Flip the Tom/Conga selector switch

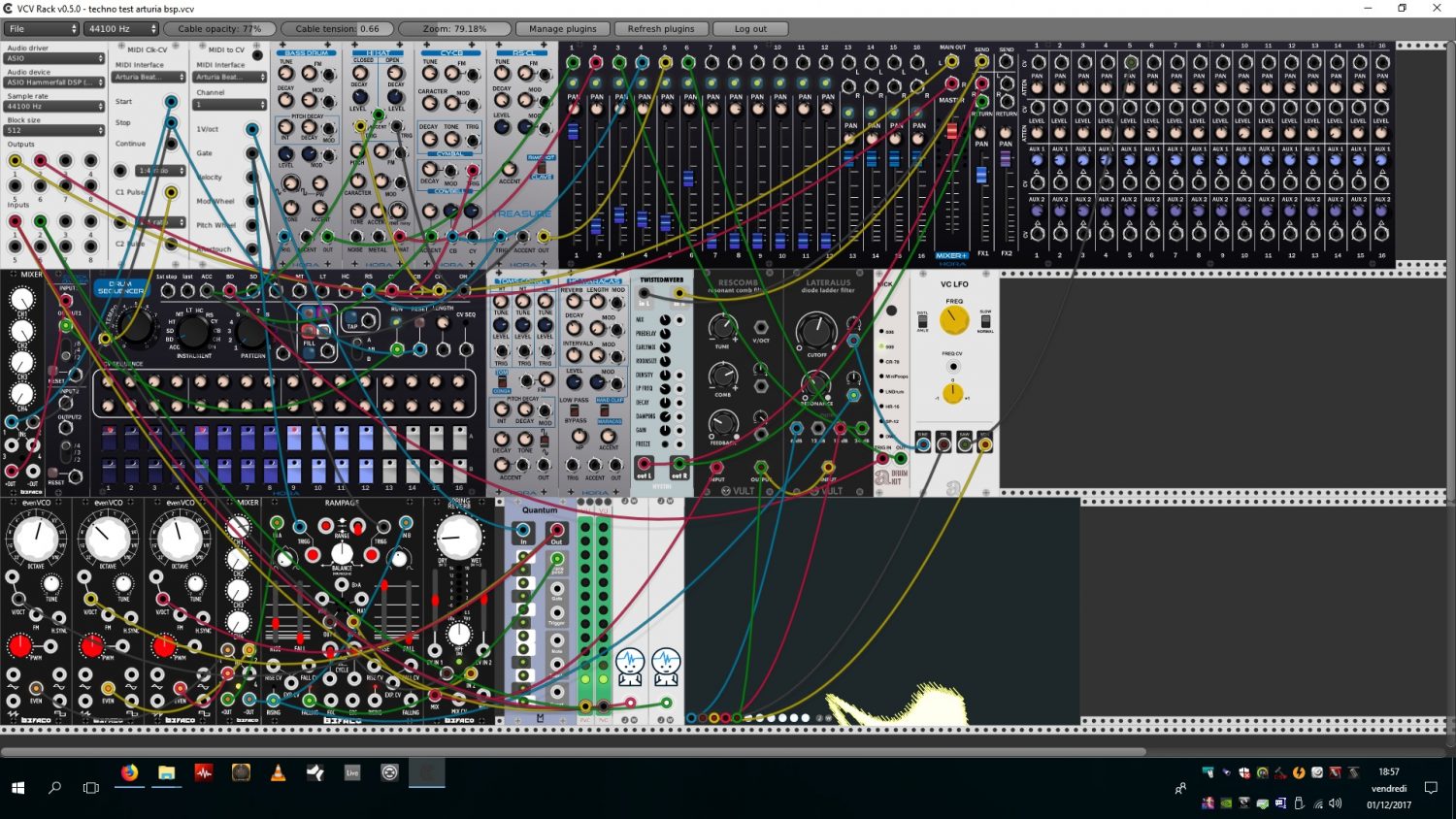point(502,381)
